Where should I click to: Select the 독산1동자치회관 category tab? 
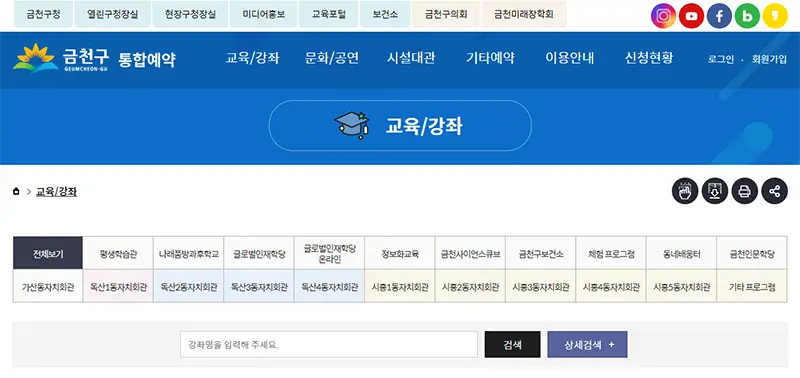pyautogui.click(x=118, y=286)
